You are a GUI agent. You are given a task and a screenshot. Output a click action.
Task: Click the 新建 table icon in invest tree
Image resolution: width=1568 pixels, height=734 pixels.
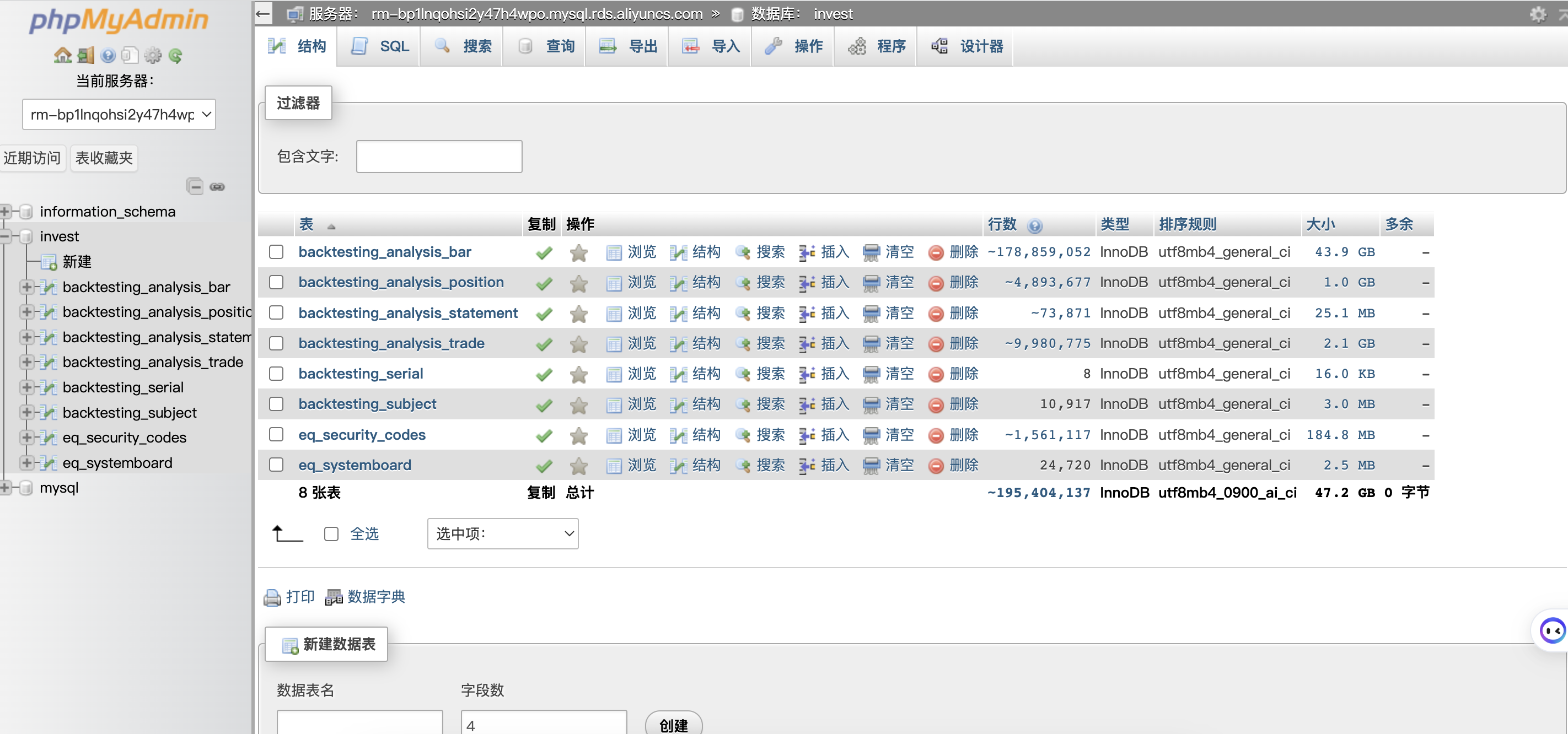click(49, 262)
